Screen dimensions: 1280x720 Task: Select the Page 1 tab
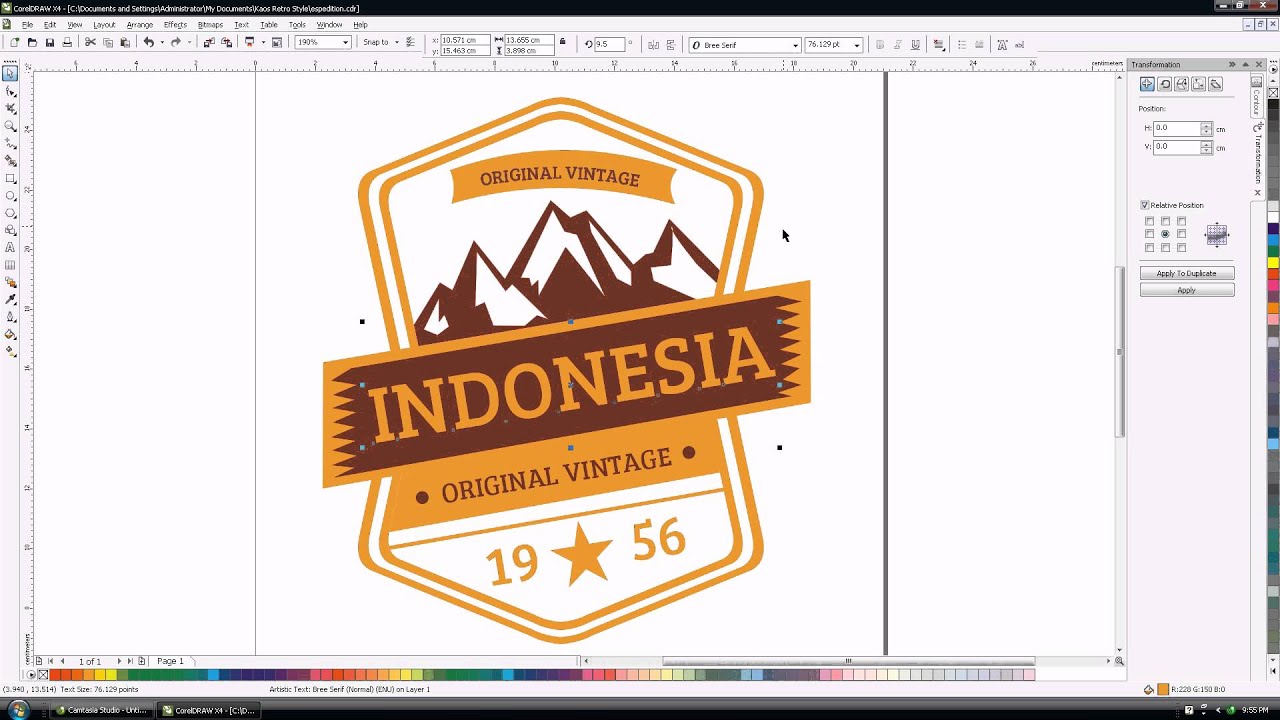pos(170,661)
